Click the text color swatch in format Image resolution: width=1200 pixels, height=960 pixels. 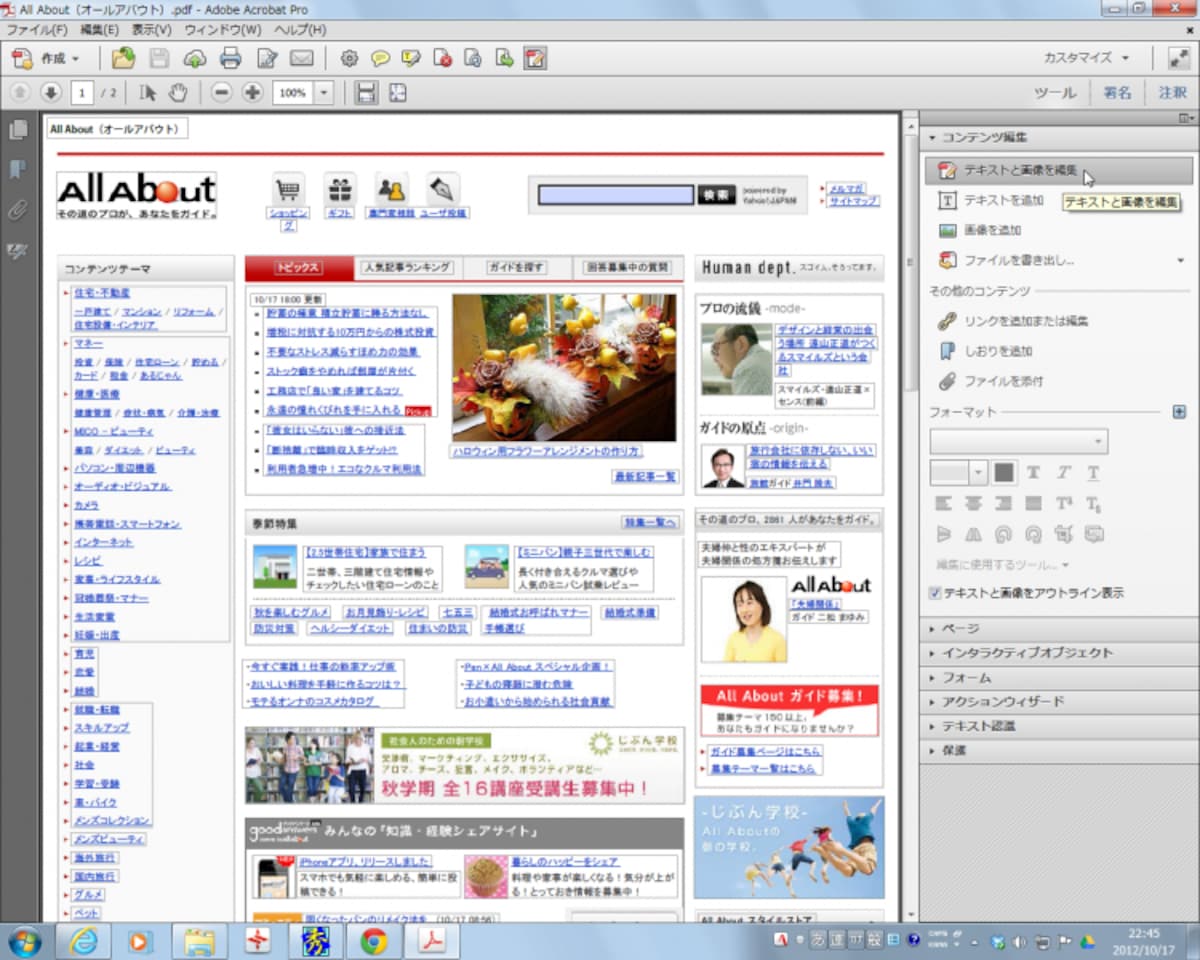click(x=1004, y=473)
